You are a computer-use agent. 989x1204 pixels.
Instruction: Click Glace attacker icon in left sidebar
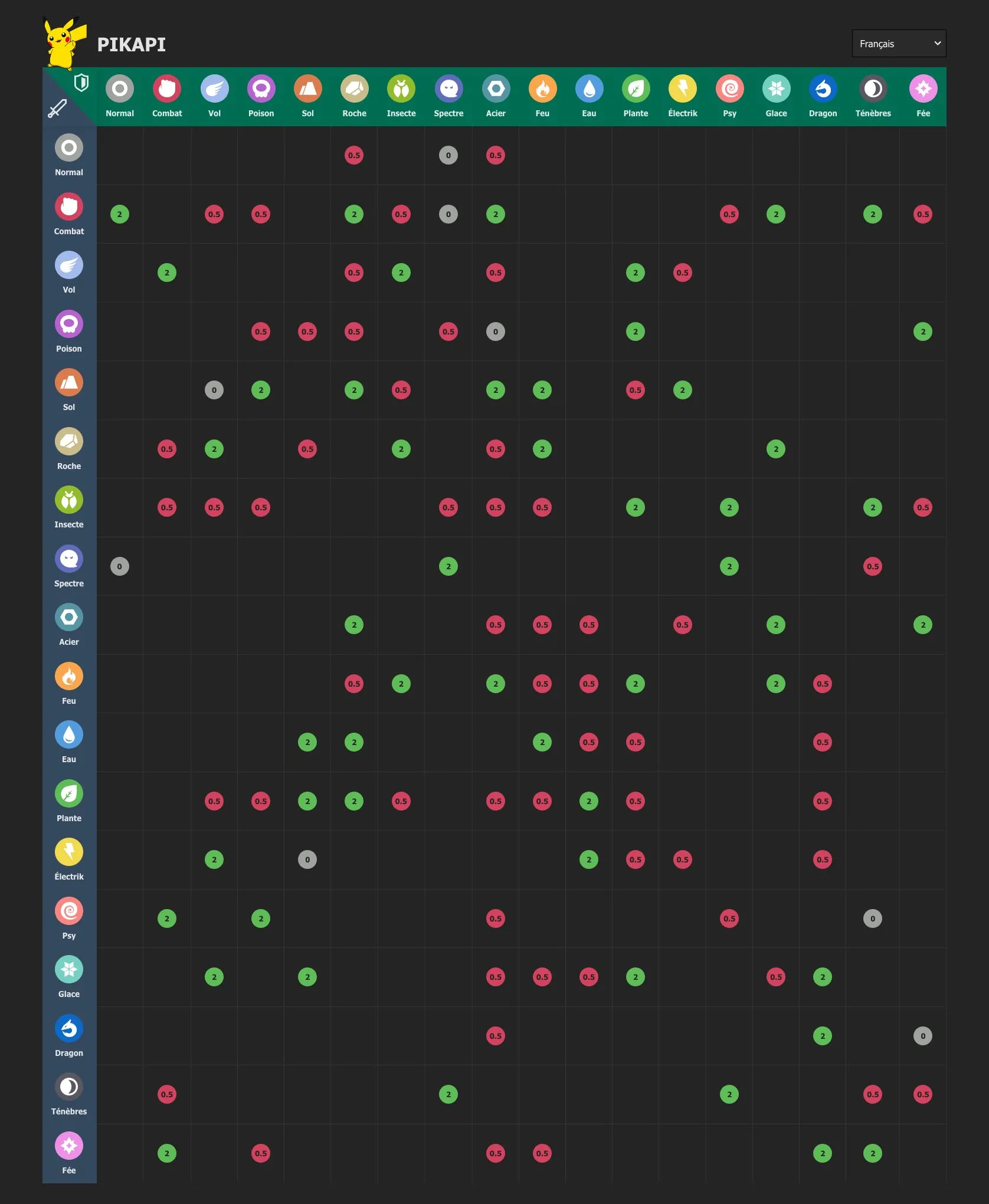(x=69, y=969)
